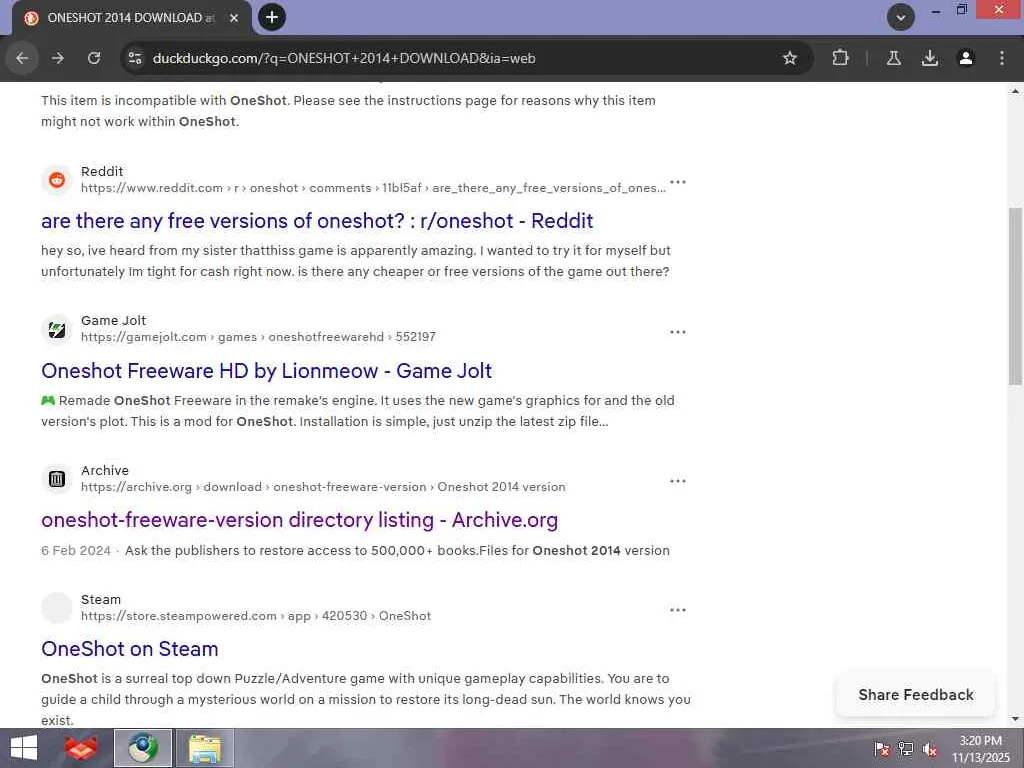Screen dimensions: 1024x768
Task: Open the Windows Start menu
Action: pos(24,748)
